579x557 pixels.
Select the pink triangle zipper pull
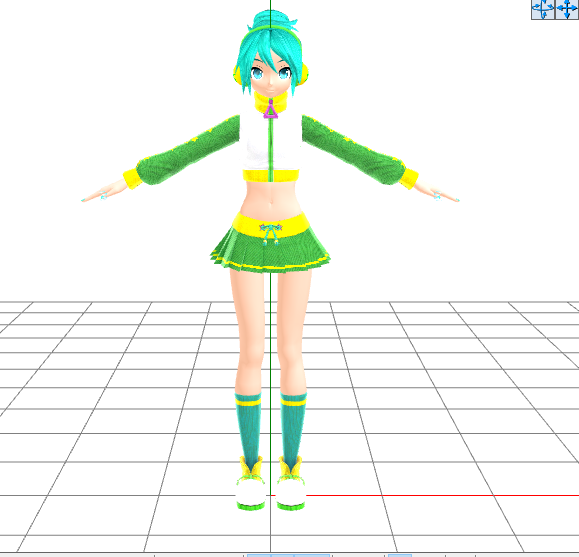coord(271,110)
